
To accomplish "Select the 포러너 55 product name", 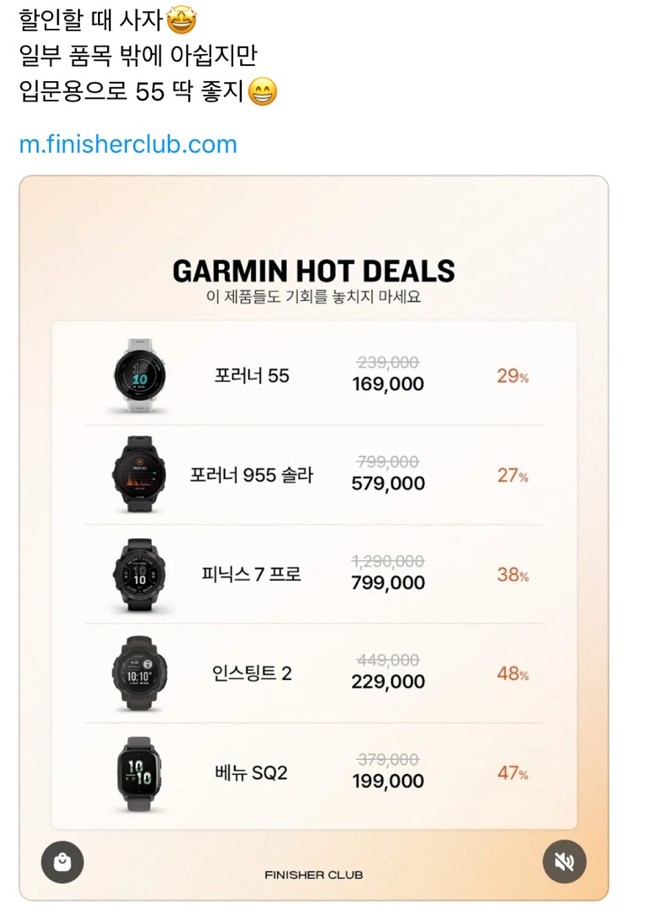I will [252, 376].
